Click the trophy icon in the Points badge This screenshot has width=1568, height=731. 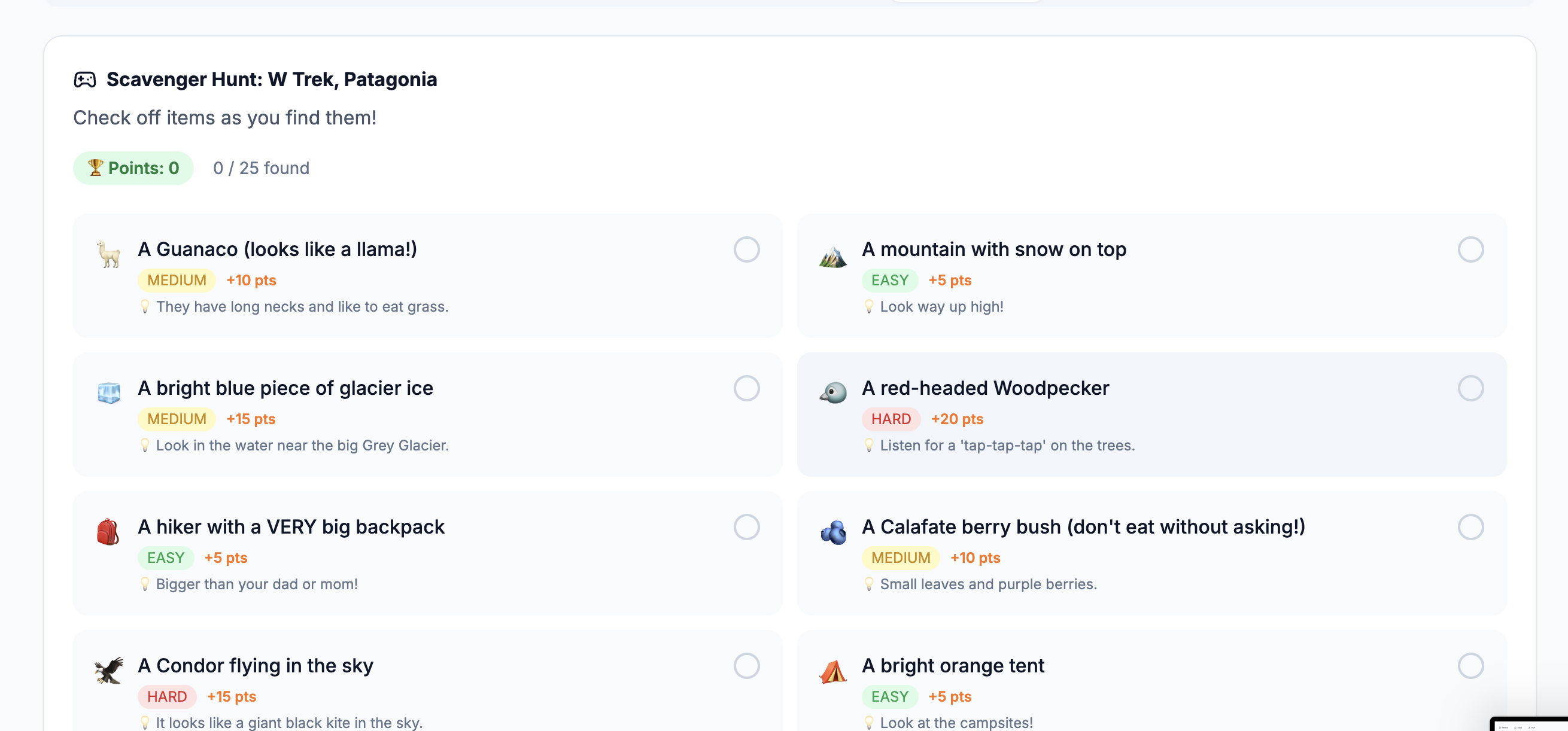tap(96, 167)
